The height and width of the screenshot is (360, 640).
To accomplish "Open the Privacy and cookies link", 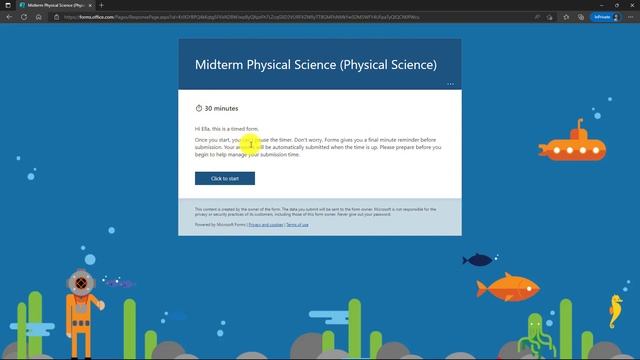I will (x=266, y=224).
